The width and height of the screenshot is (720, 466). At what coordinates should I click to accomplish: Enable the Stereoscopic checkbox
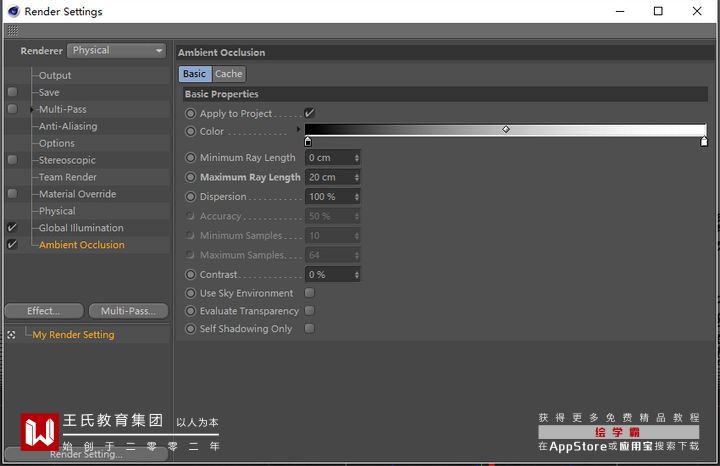tap(12, 160)
